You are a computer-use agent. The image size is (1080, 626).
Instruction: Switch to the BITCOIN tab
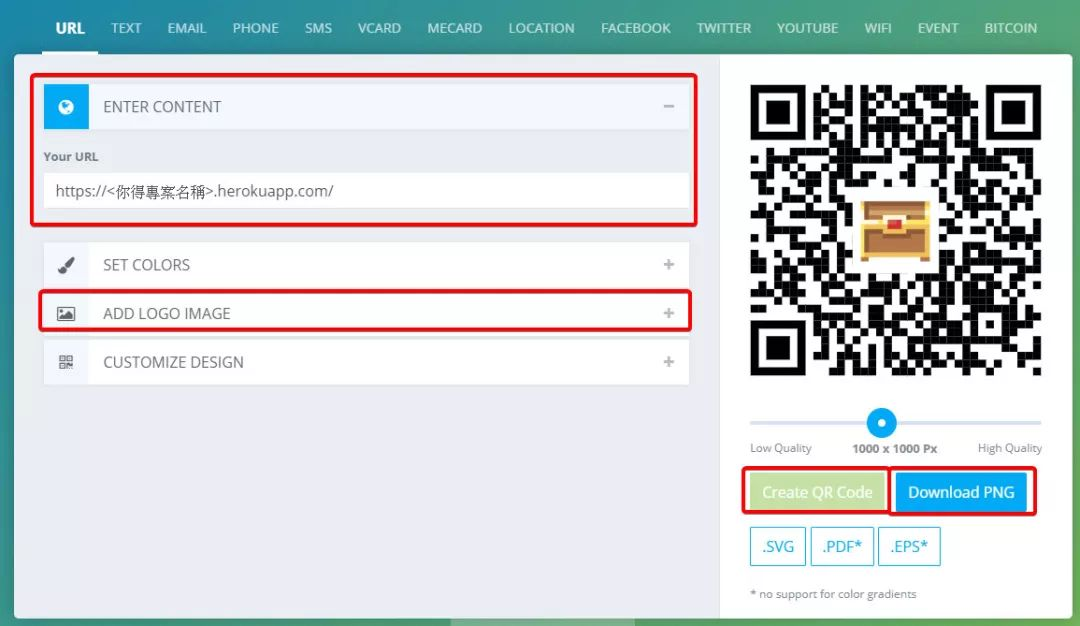click(1010, 28)
